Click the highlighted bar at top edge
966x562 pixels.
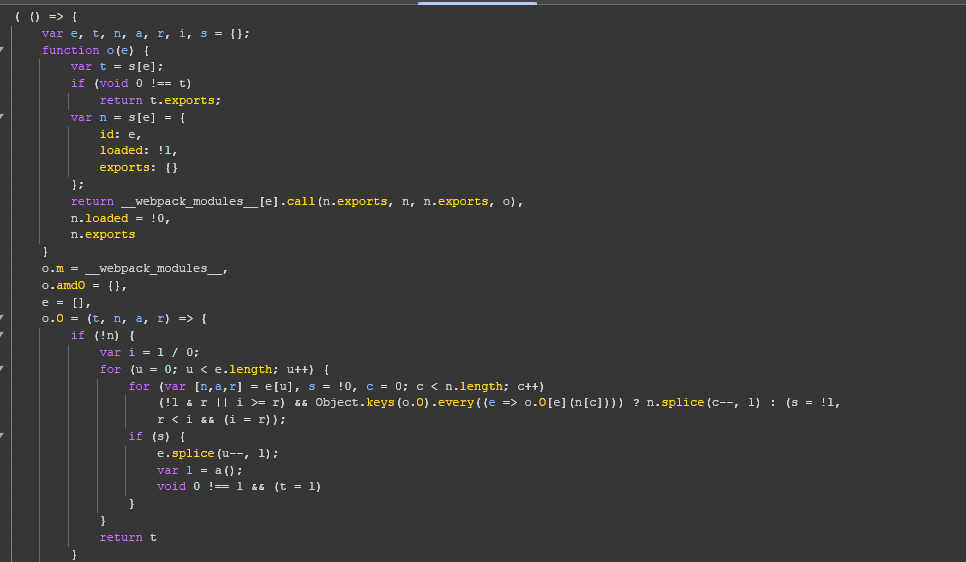pyautogui.click(x=477, y=3)
